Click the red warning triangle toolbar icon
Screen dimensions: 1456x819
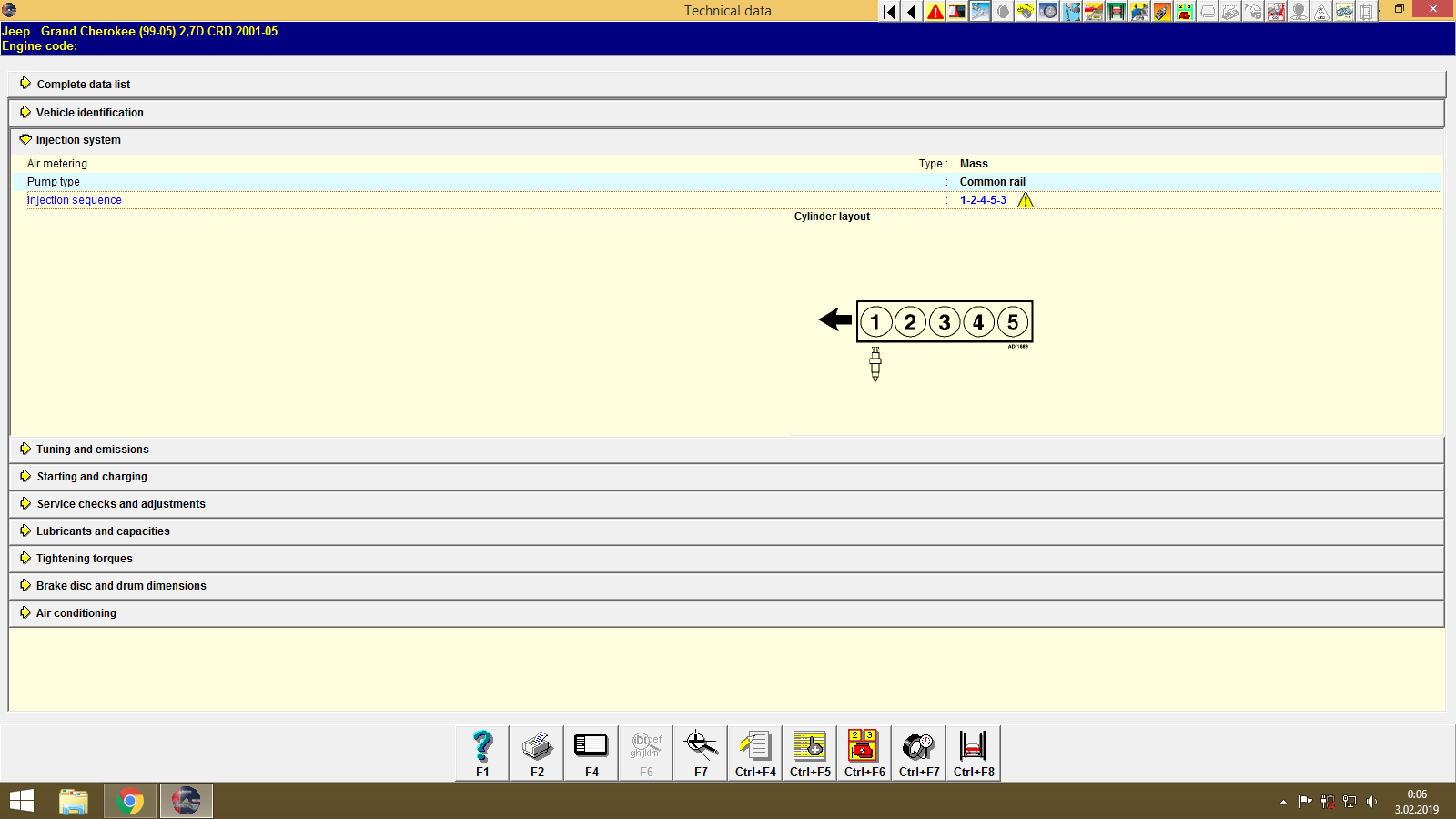pos(934,12)
